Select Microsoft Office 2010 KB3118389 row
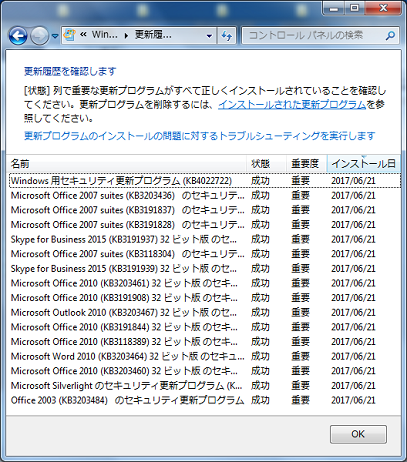Screen dimensions: 407x462 click(x=205, y=342)
